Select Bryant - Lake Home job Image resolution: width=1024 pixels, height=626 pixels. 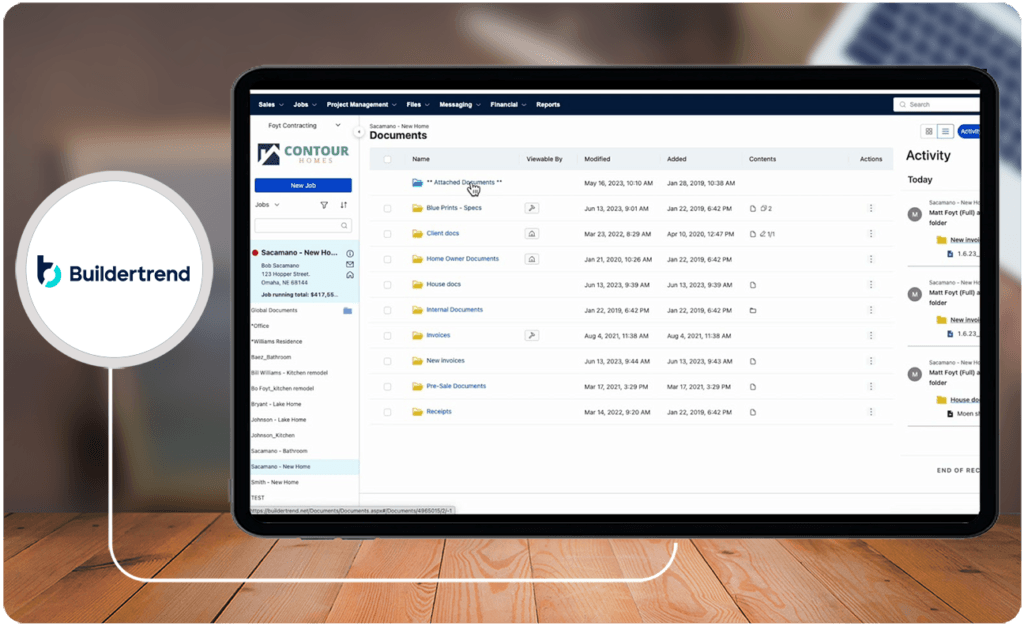pyautogui.click(x=276, y=404)
